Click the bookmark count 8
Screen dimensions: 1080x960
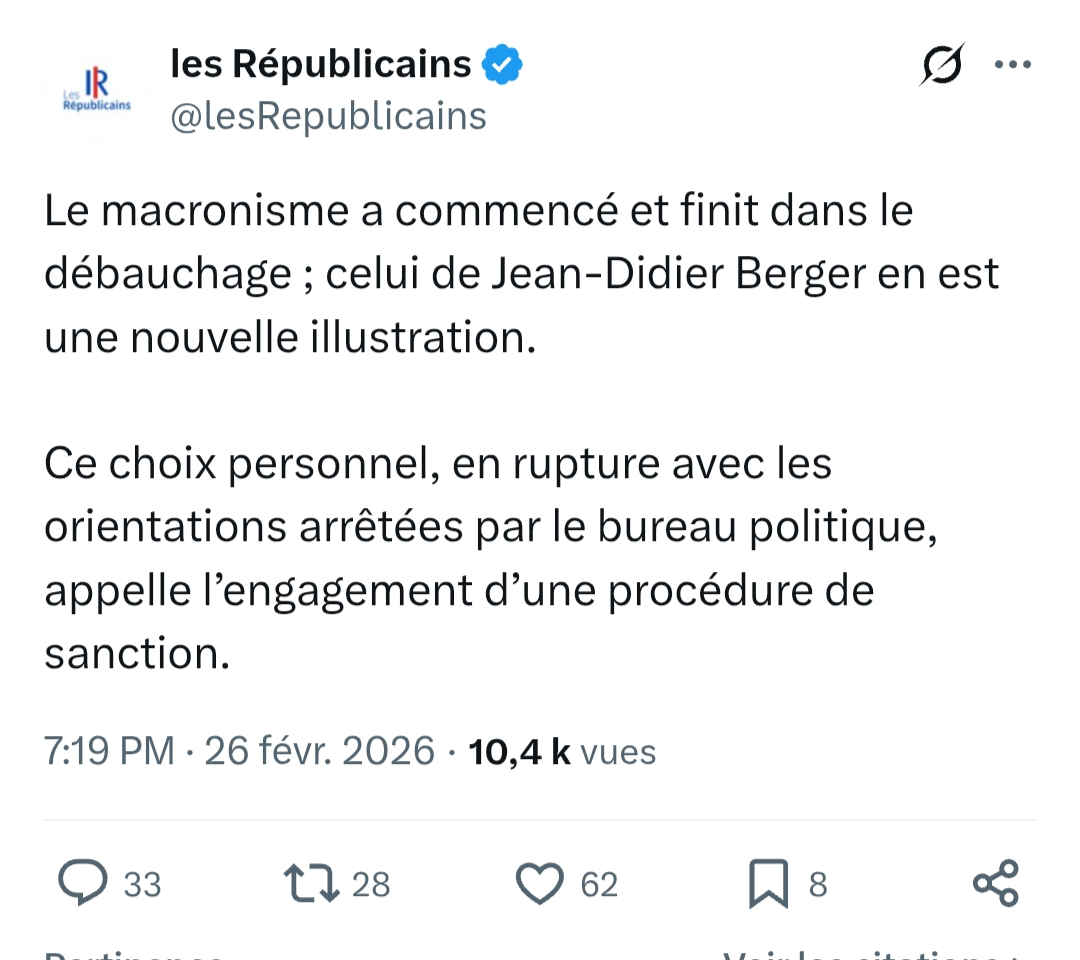[818, 885]
